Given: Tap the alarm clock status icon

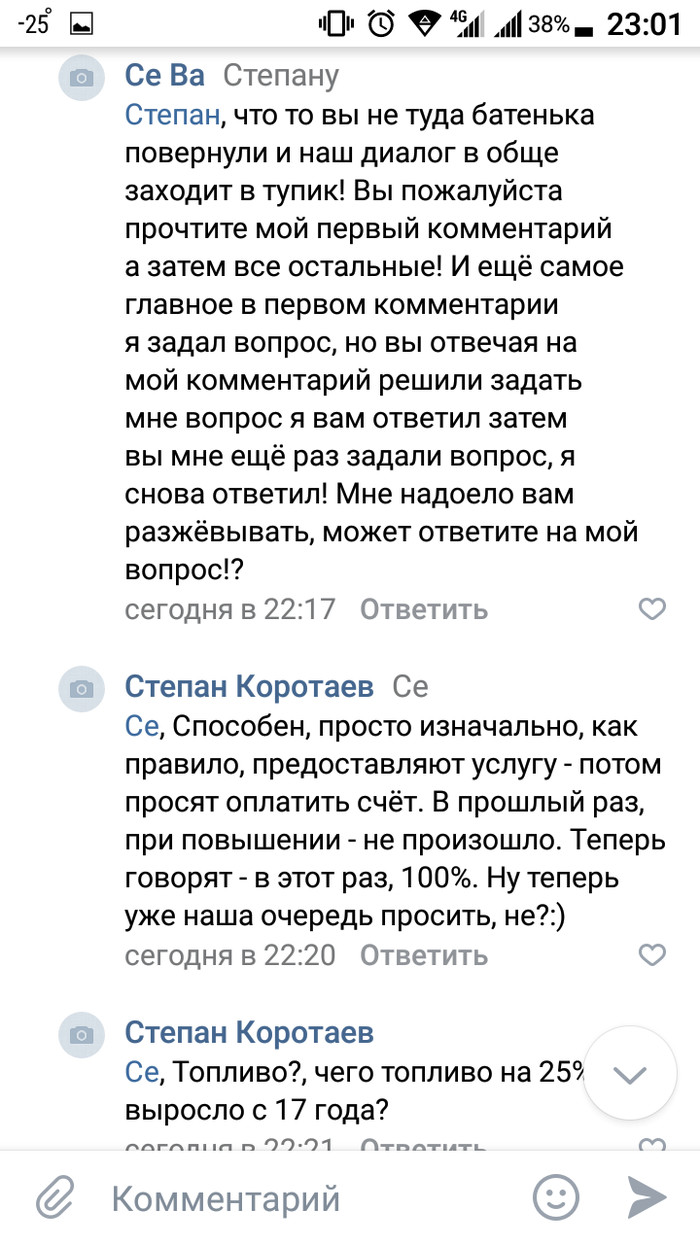Looking at the screenshot, I should tap(381, 24).
